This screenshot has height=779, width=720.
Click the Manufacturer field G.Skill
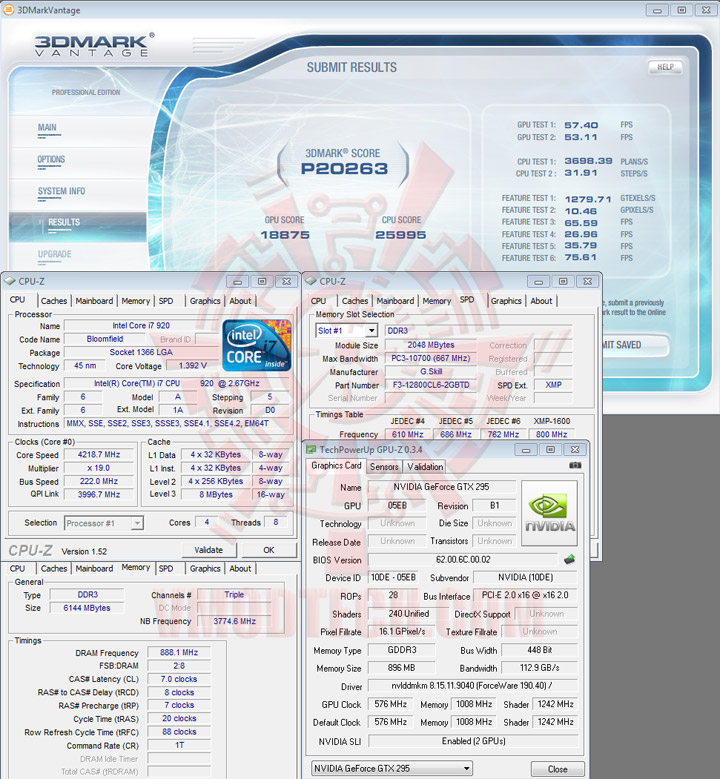431,372
